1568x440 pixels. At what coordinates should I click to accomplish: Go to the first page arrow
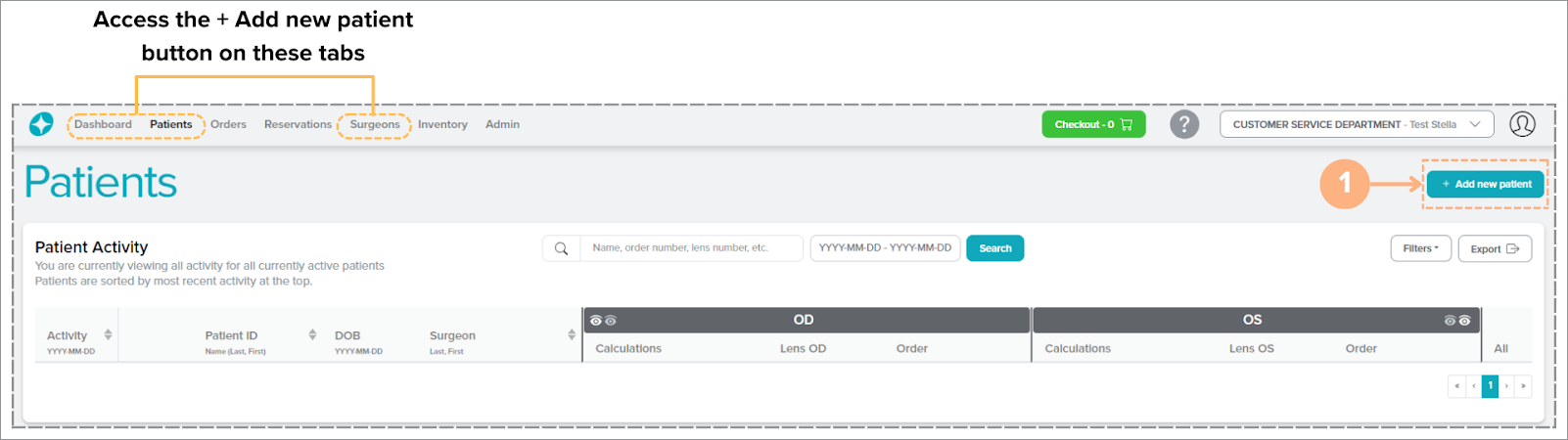pos(1456,386)
